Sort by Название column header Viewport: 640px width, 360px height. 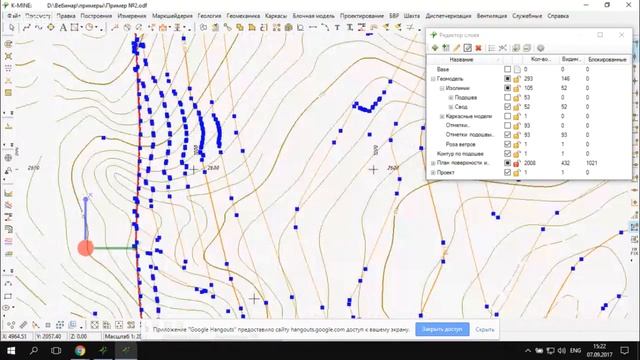tap(461, 60)
